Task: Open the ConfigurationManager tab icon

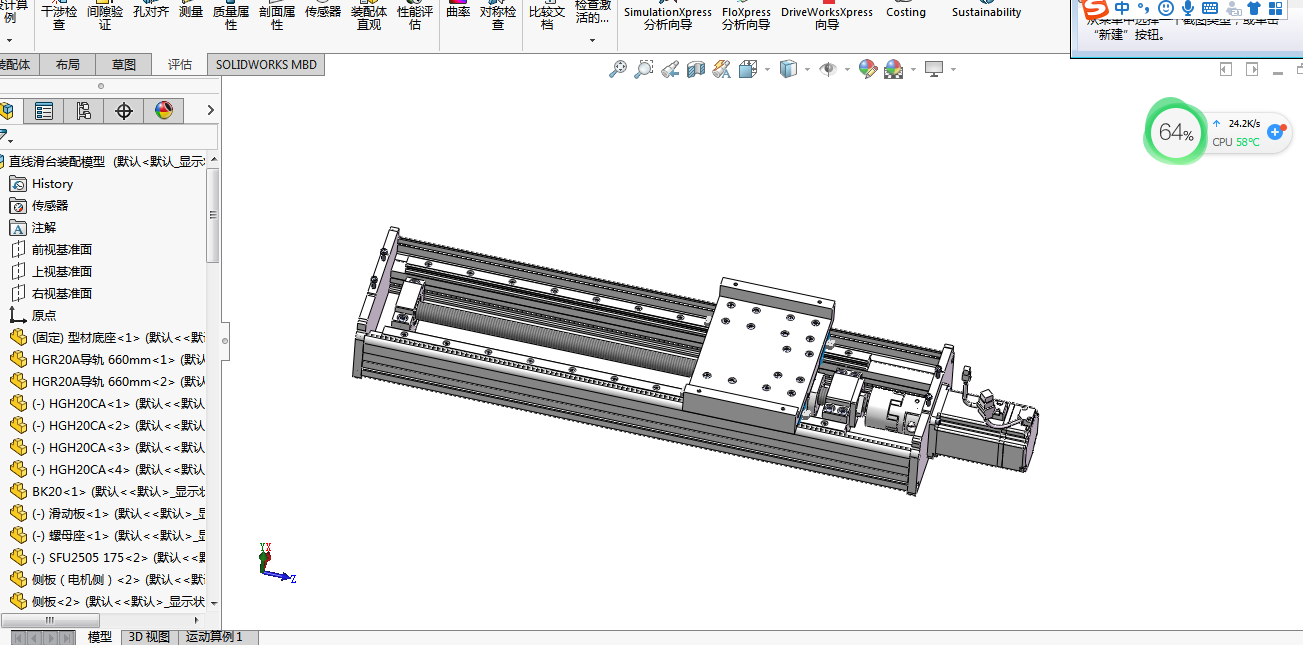Action: pyautogui.click(x=84, y=111)
